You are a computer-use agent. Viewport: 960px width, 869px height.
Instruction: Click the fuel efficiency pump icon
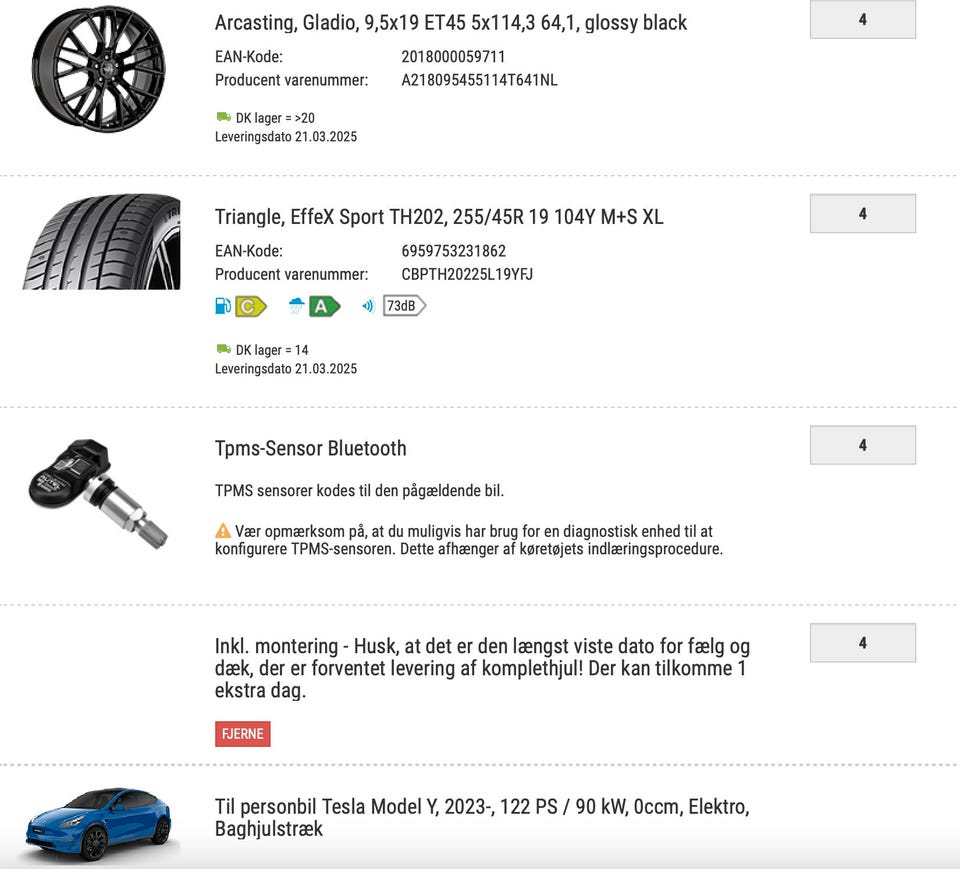coord(223,306)
